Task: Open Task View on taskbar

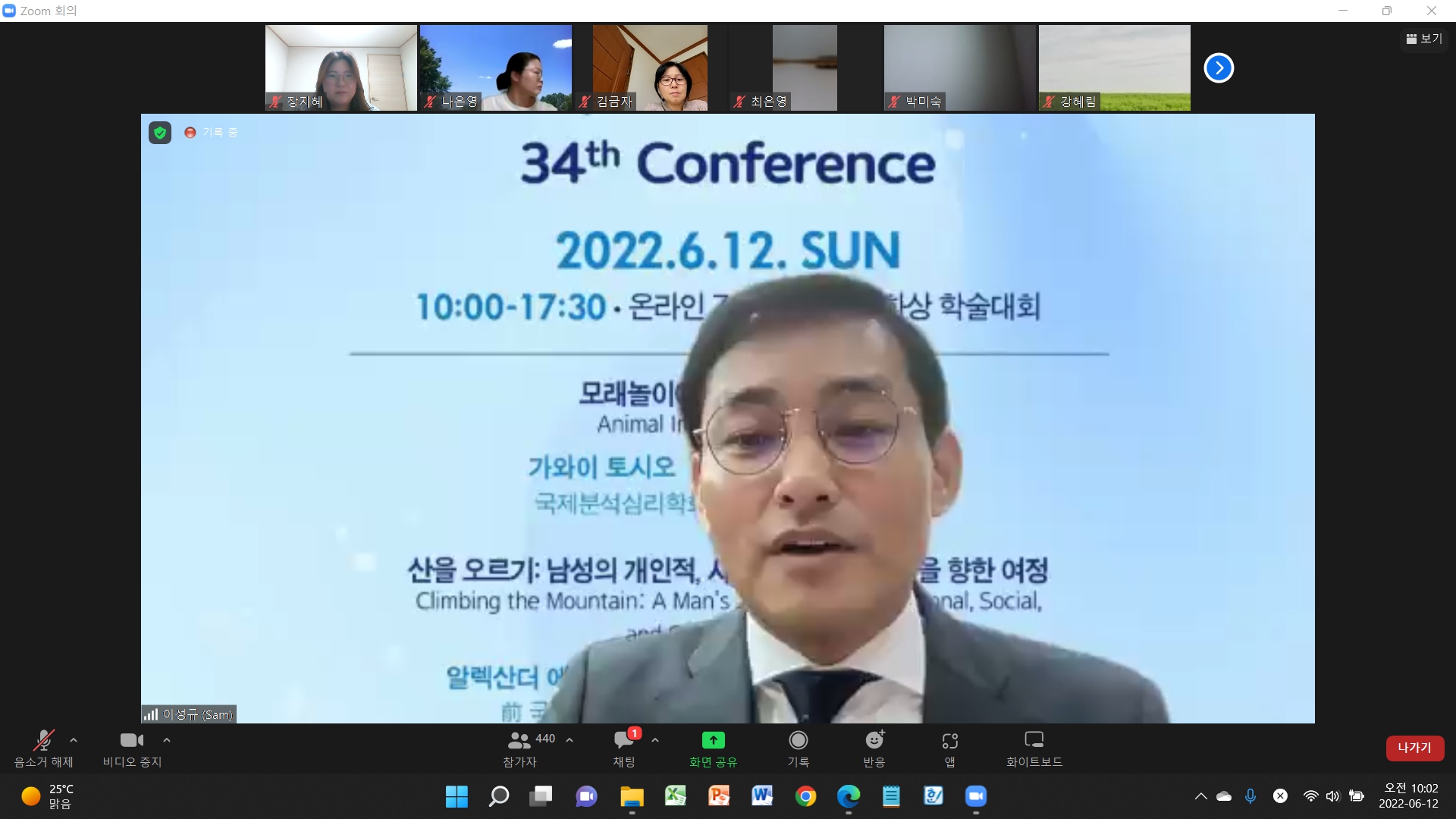Action: tap(541, 796)
